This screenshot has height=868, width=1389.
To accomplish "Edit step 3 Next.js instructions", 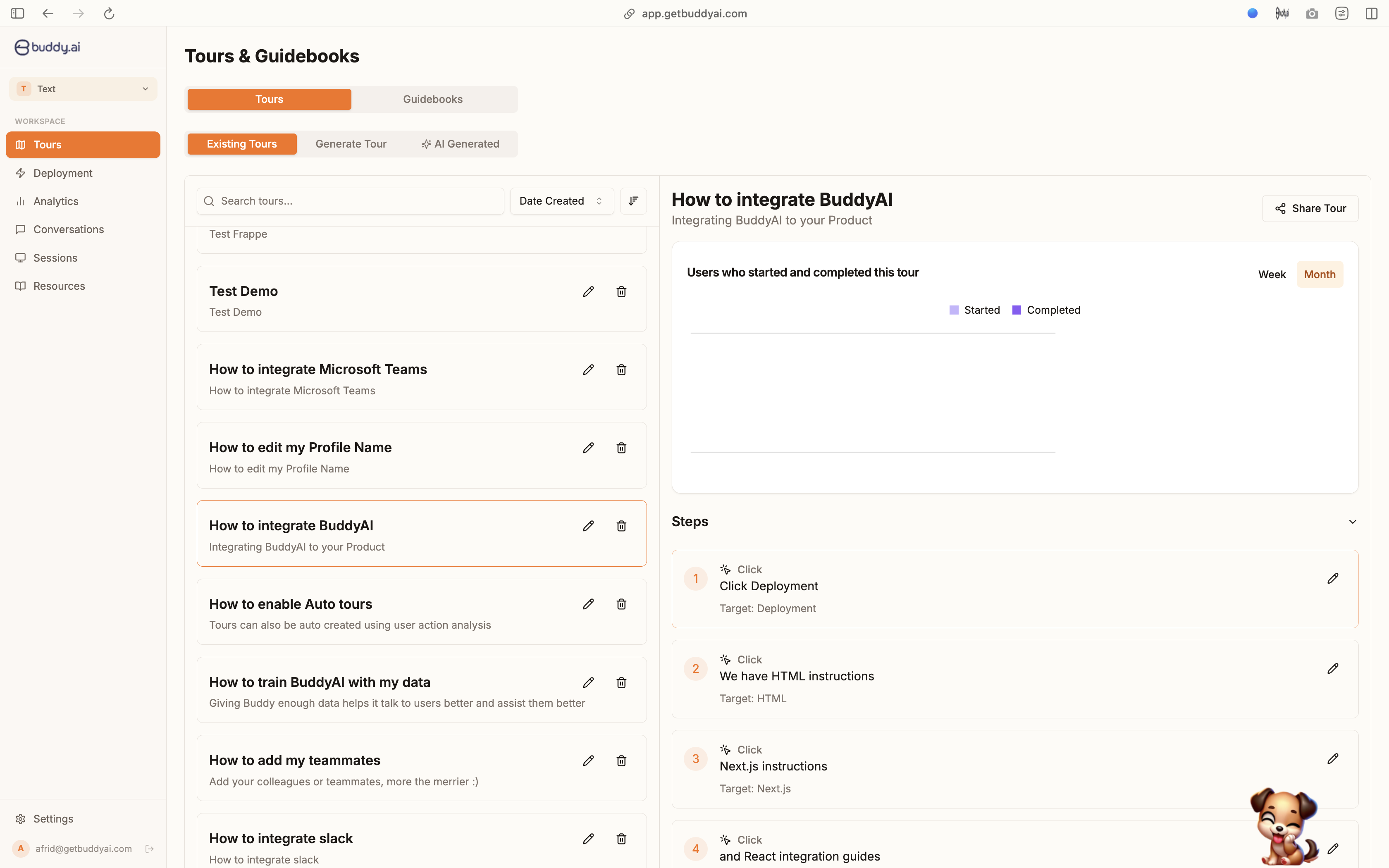I will 1333,759.
